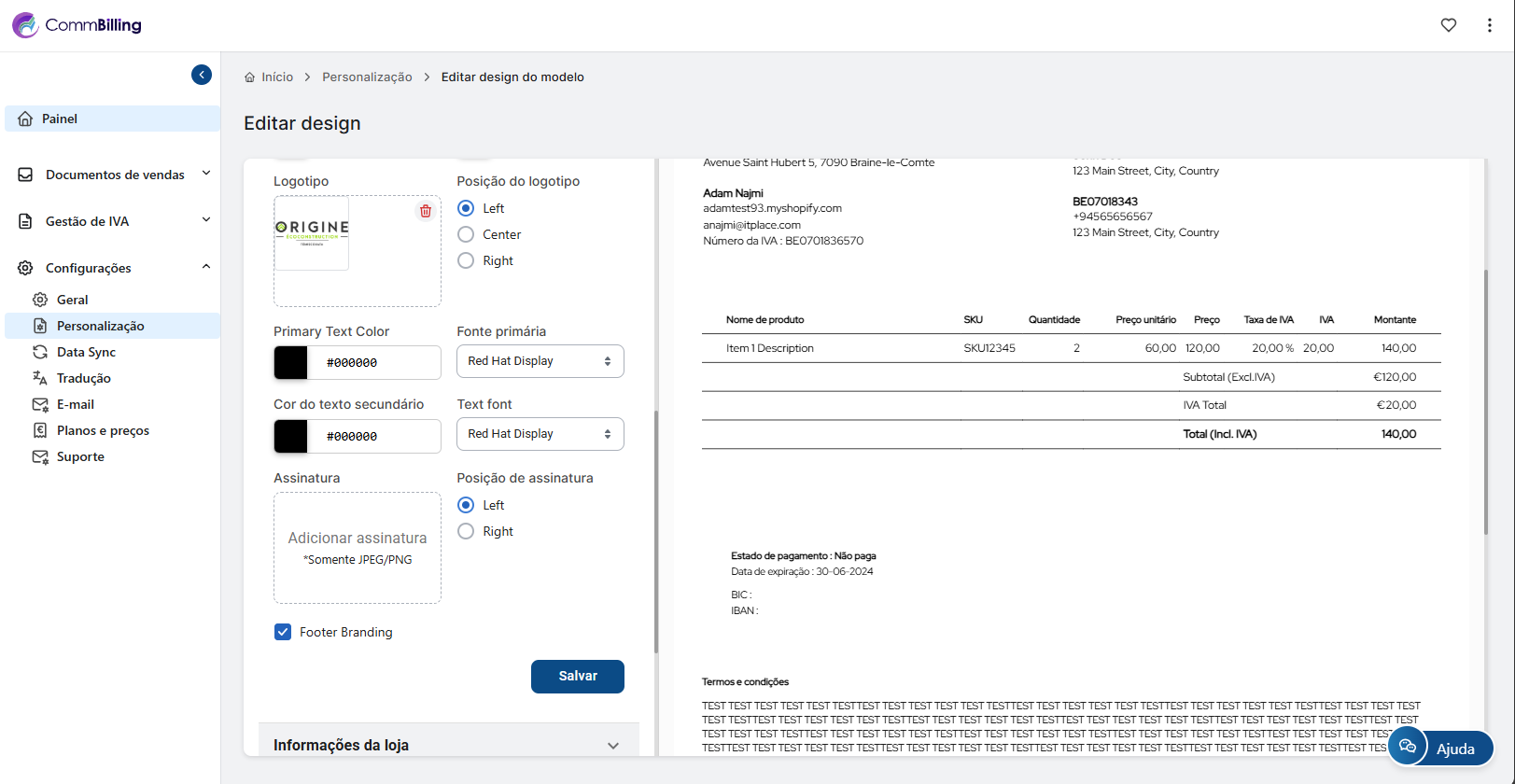Set signature position to Right
The width and height of the screenshot is (1515, 784).
tap(466, 531)
